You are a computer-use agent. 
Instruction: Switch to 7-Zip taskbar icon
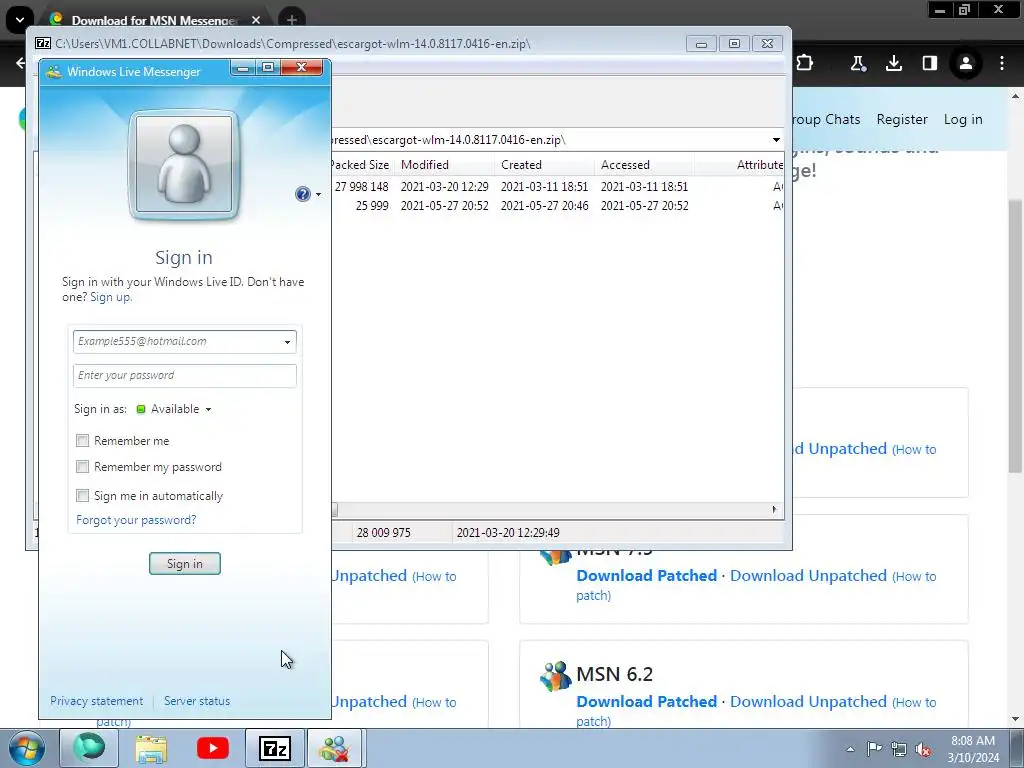[x=274, y=748]
